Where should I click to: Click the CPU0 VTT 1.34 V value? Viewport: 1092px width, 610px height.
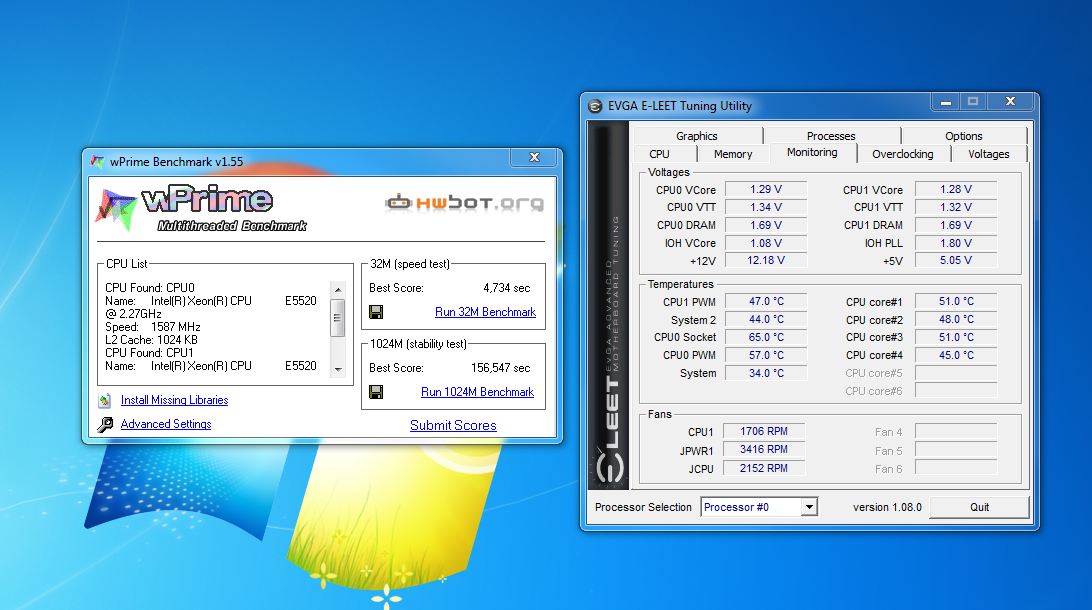coord(765,208)
